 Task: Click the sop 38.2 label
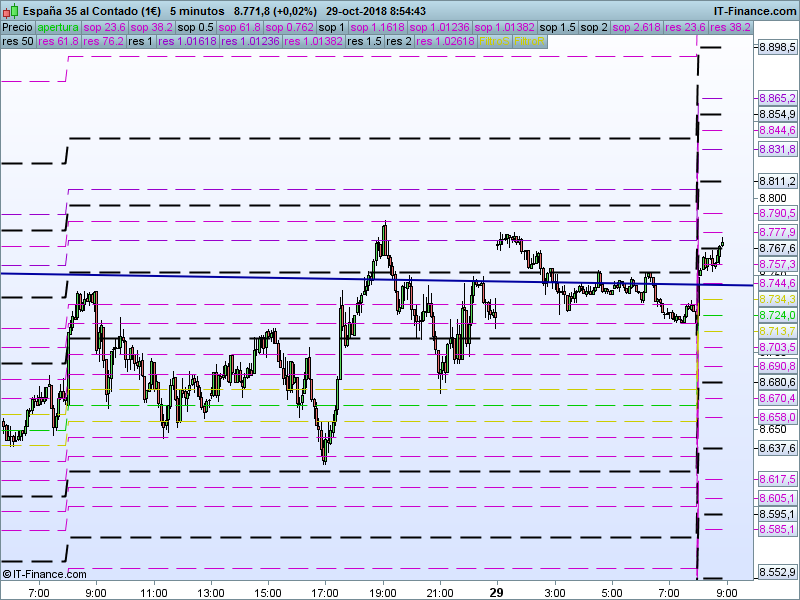tap(152, 28)
